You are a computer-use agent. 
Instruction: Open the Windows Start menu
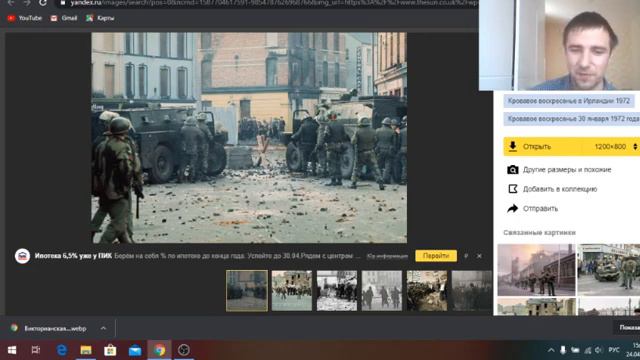click(x=12, y=350)
